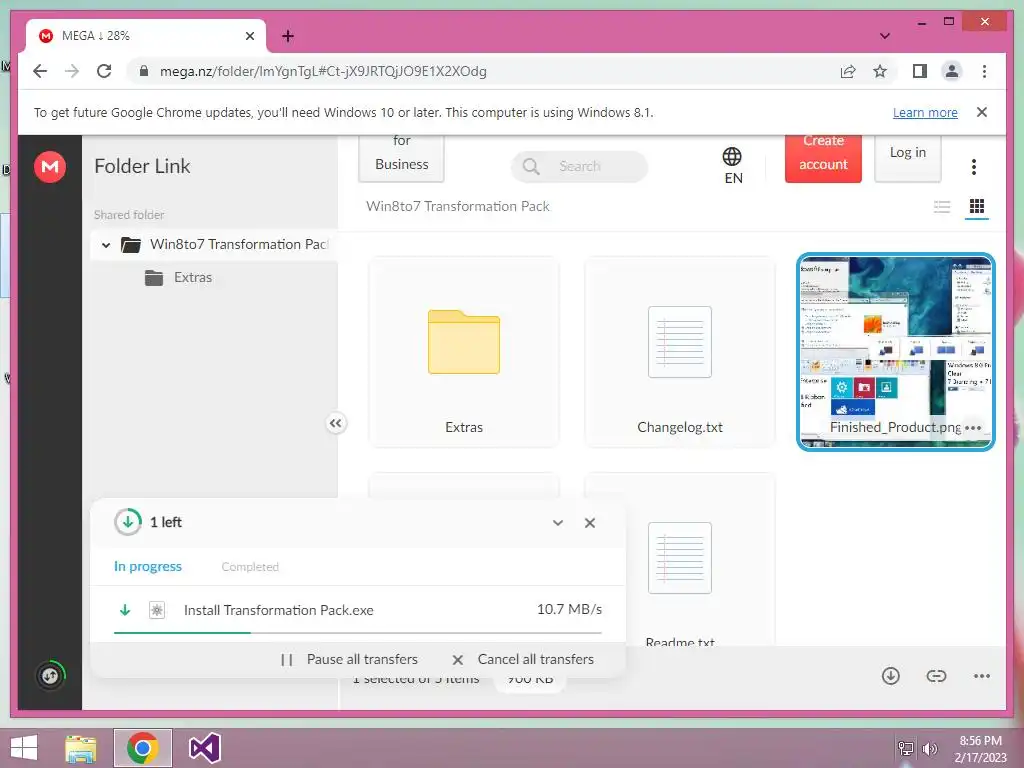Share this page from the address bar

click(x=848, y=71)
